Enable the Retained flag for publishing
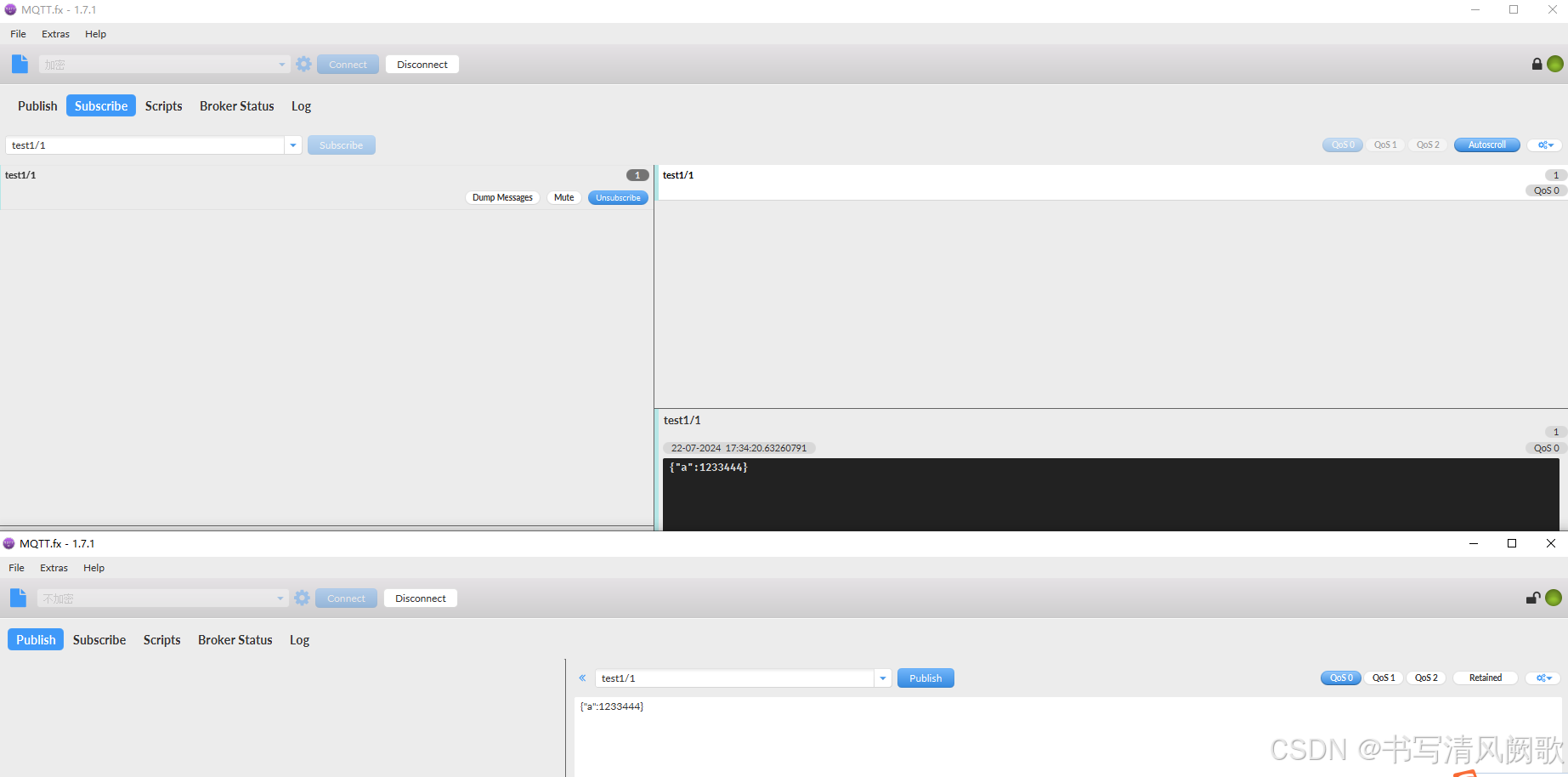 tap(1485, 678)
